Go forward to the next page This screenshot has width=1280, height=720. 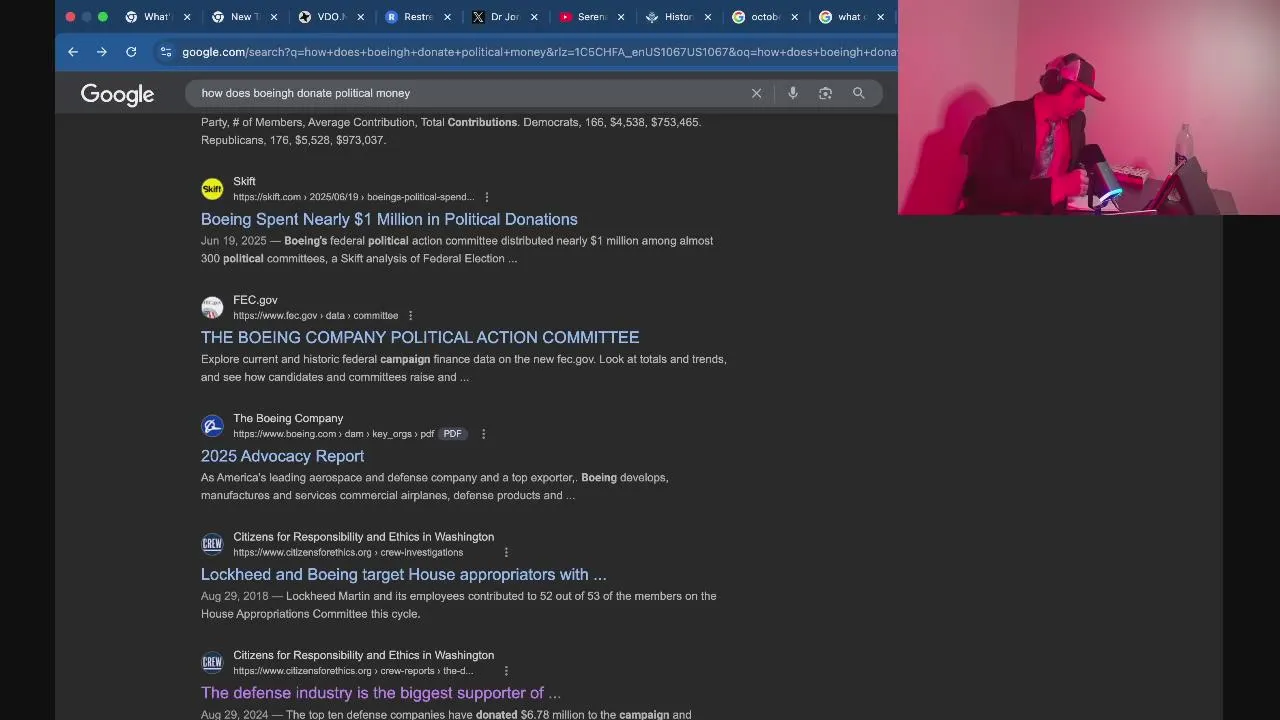point(102,52)
